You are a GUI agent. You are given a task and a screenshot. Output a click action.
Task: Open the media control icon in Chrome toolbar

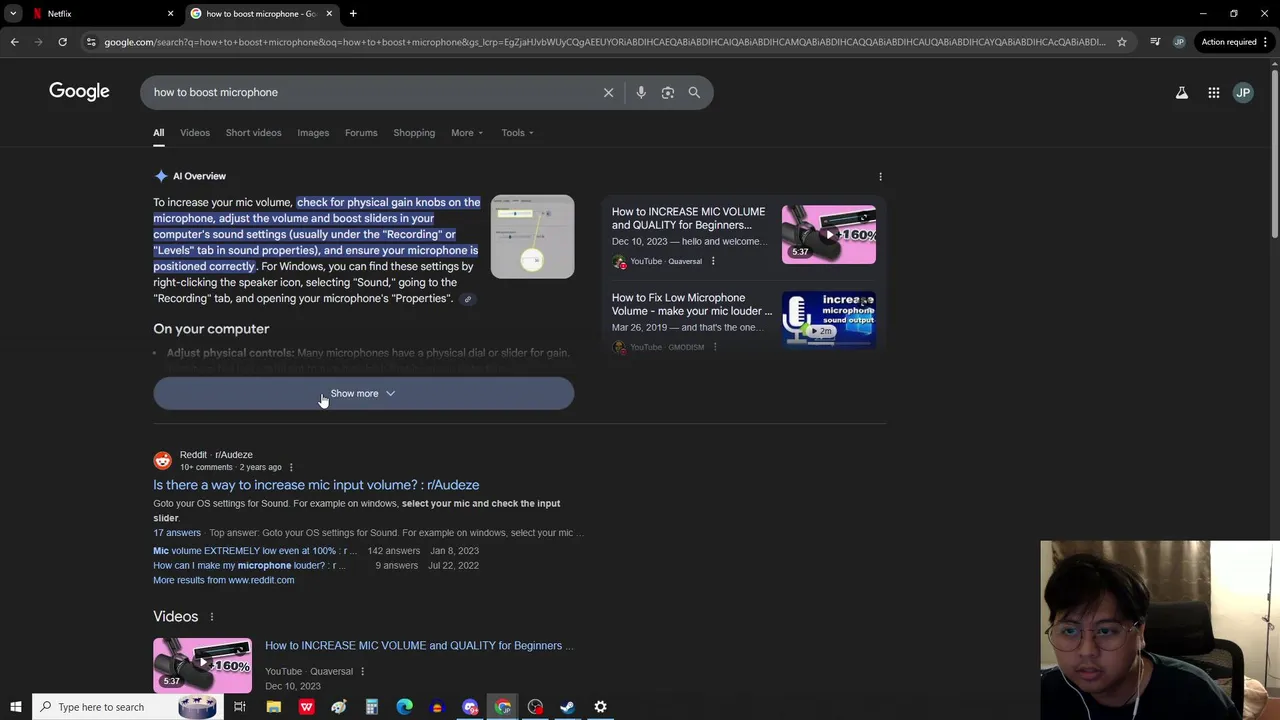(x=1155, y=42)
